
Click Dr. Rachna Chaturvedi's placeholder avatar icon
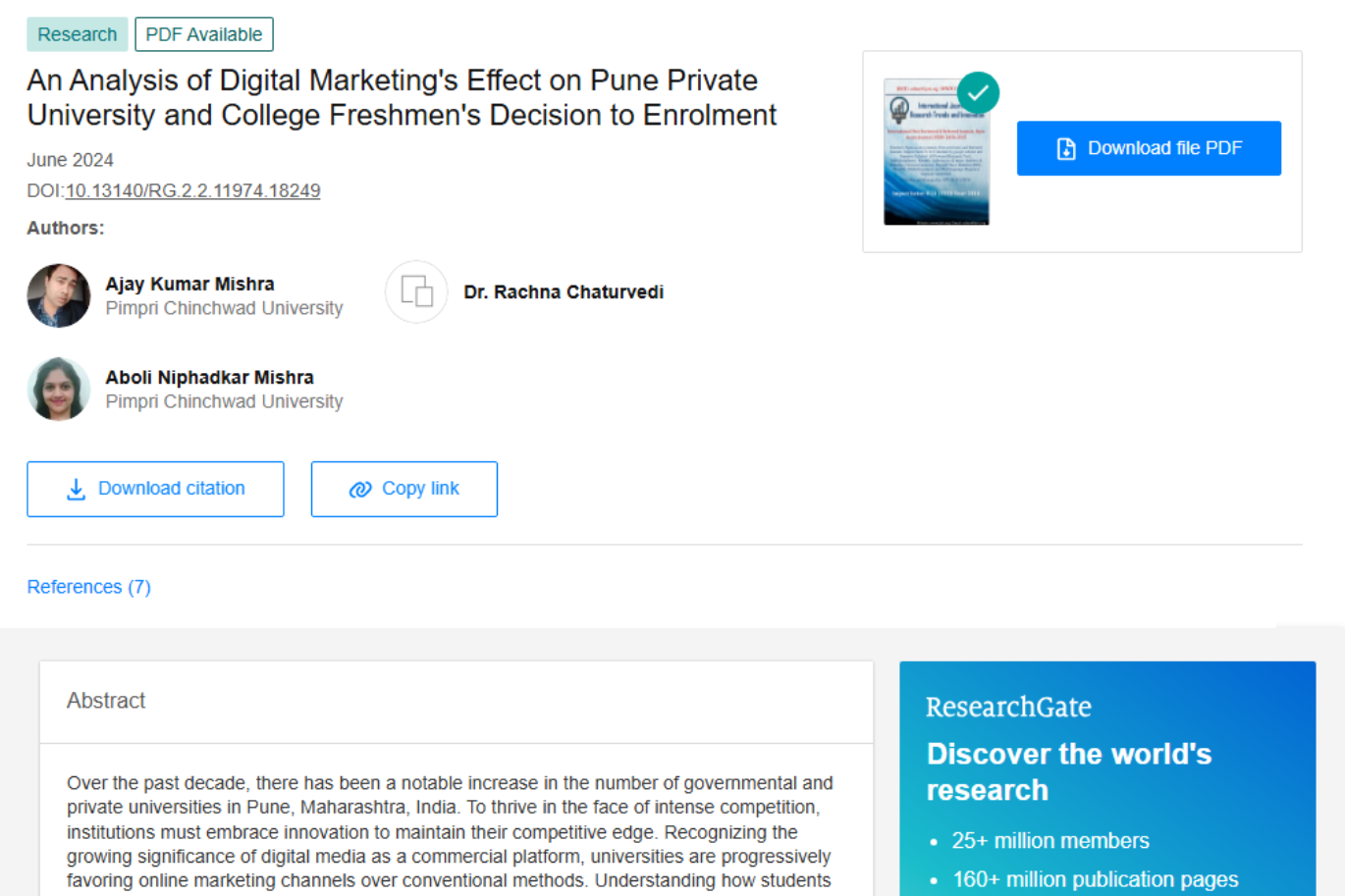point(416,291)
